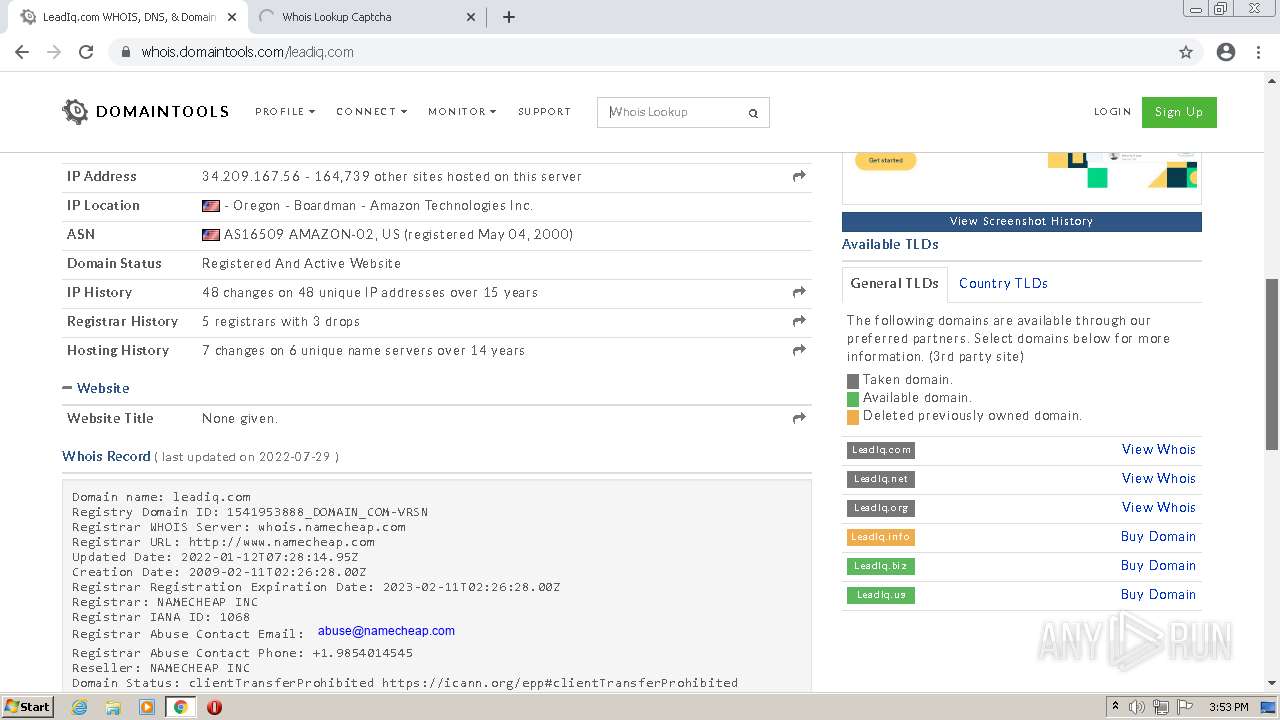The image size is (1280, 720).
Task: Open the Windows Start button
Action: pos(27,706)
